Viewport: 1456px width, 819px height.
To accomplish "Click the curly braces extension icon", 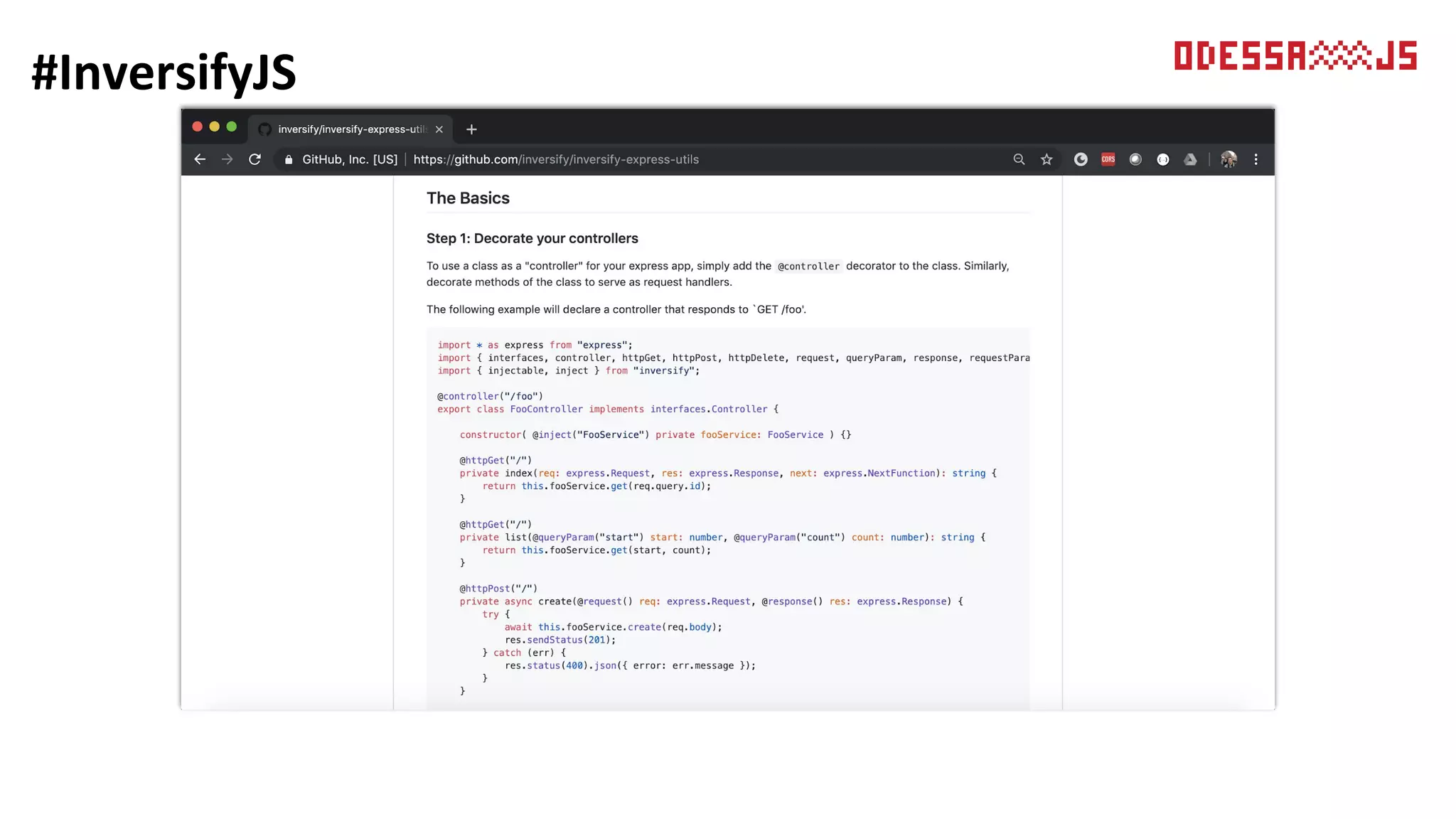I will coord(1163,159).
